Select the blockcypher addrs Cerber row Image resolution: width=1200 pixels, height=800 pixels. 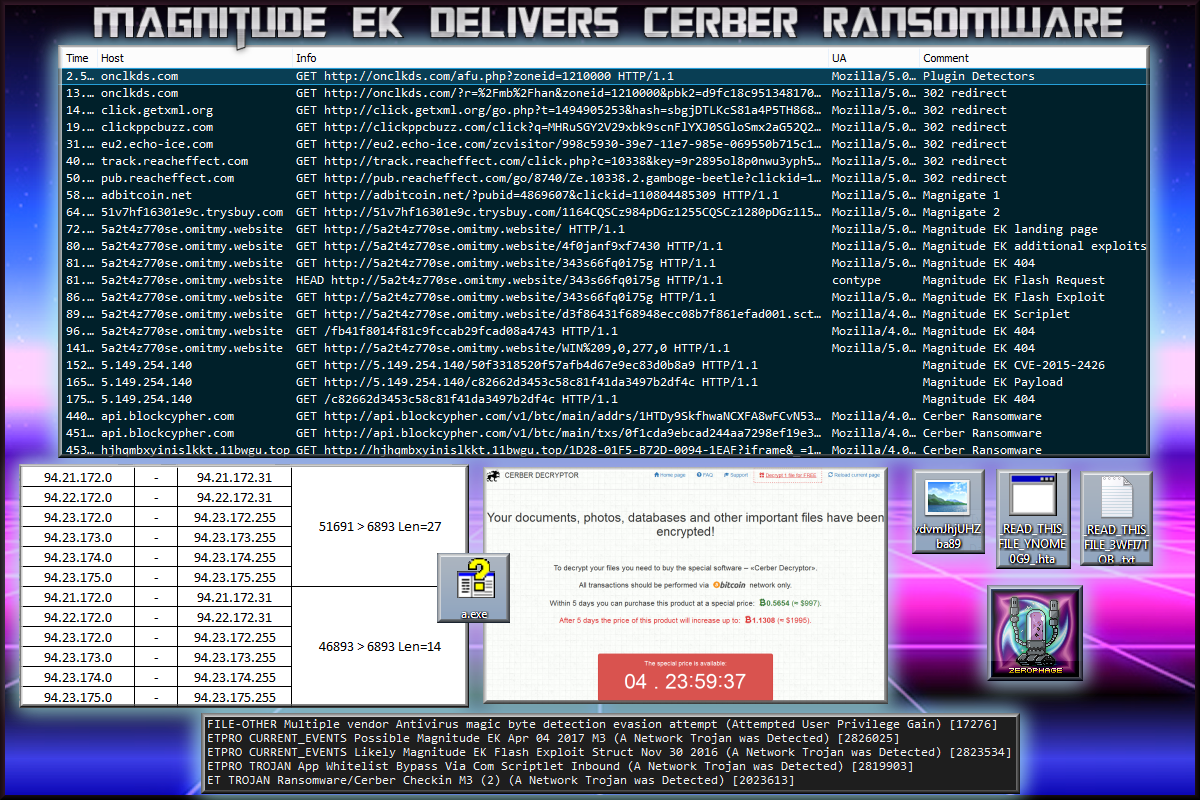(605, 416)
